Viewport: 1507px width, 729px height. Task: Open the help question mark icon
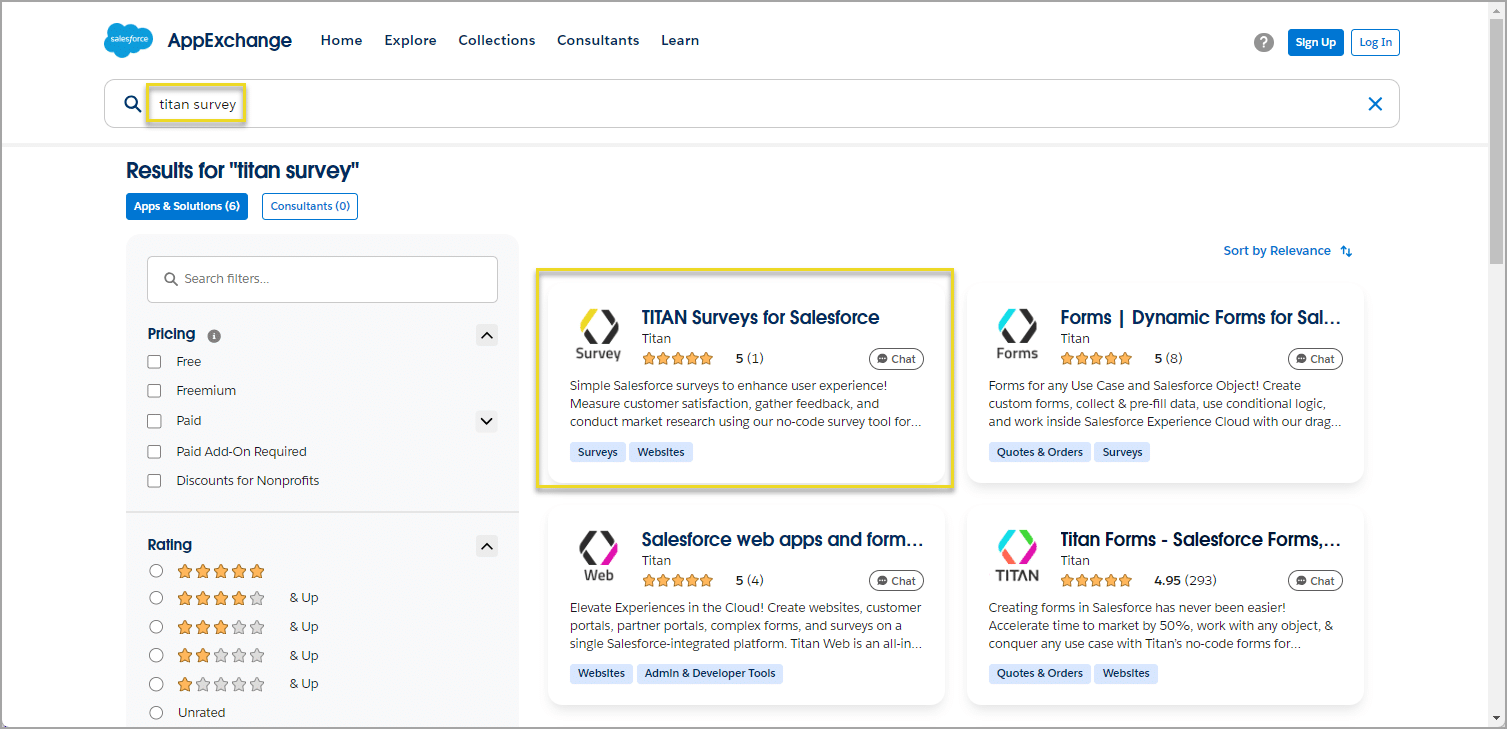click(x=1263, y=42)
